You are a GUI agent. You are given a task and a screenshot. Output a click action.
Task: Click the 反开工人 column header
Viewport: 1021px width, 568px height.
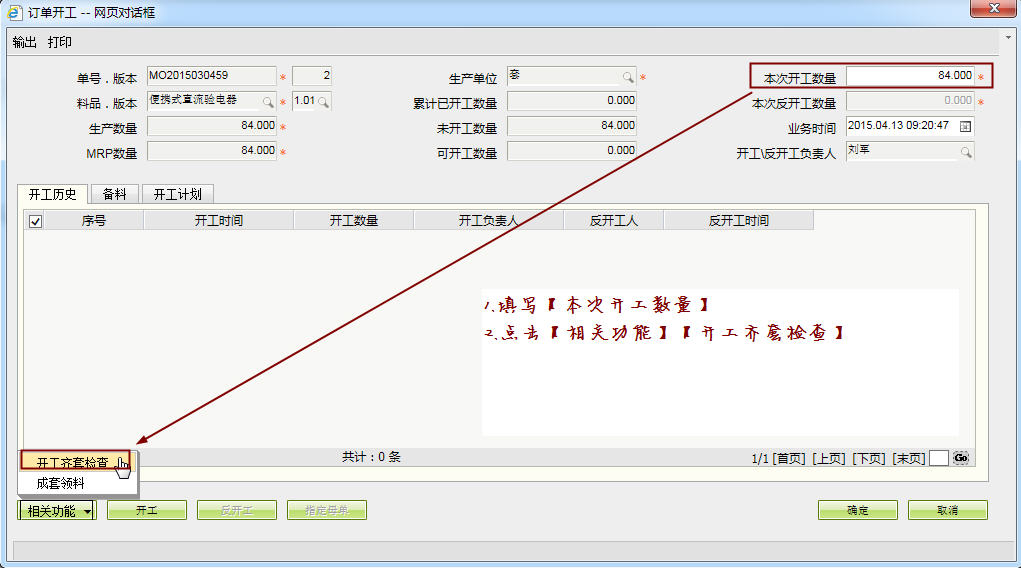coord(613,221)
